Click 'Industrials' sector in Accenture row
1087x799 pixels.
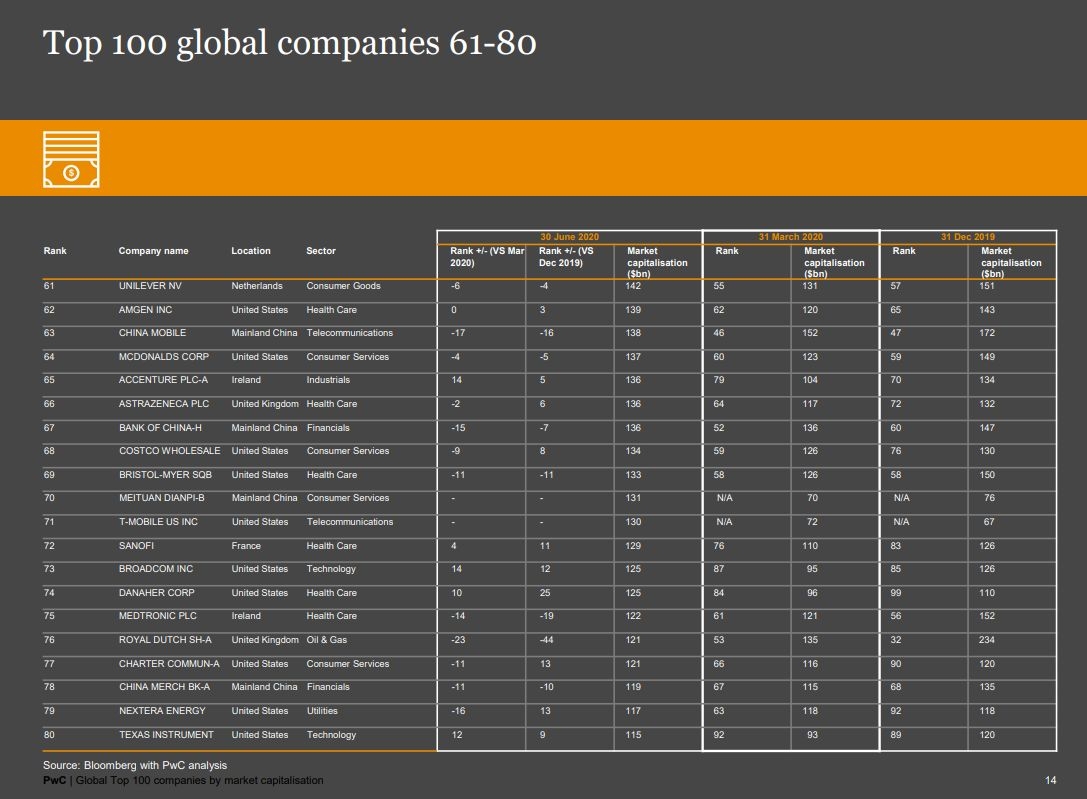point(328,380)
